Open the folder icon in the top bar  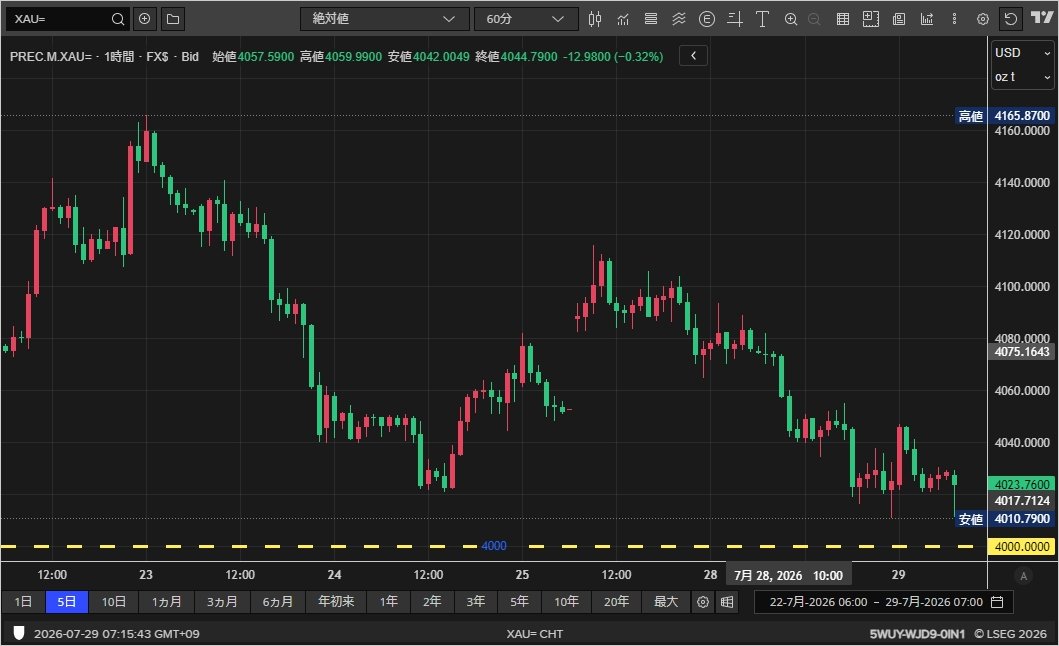click(x=173, y=19)
